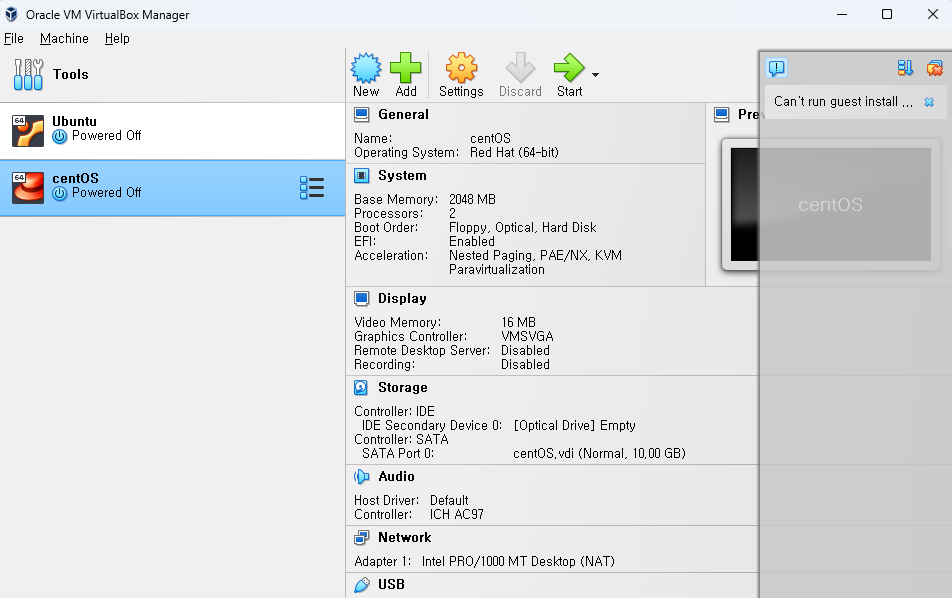This screenshot has height=598, width=952.
Task: Click the [Optical Drive] Empty entry
Action: click(x=574, y=426)
